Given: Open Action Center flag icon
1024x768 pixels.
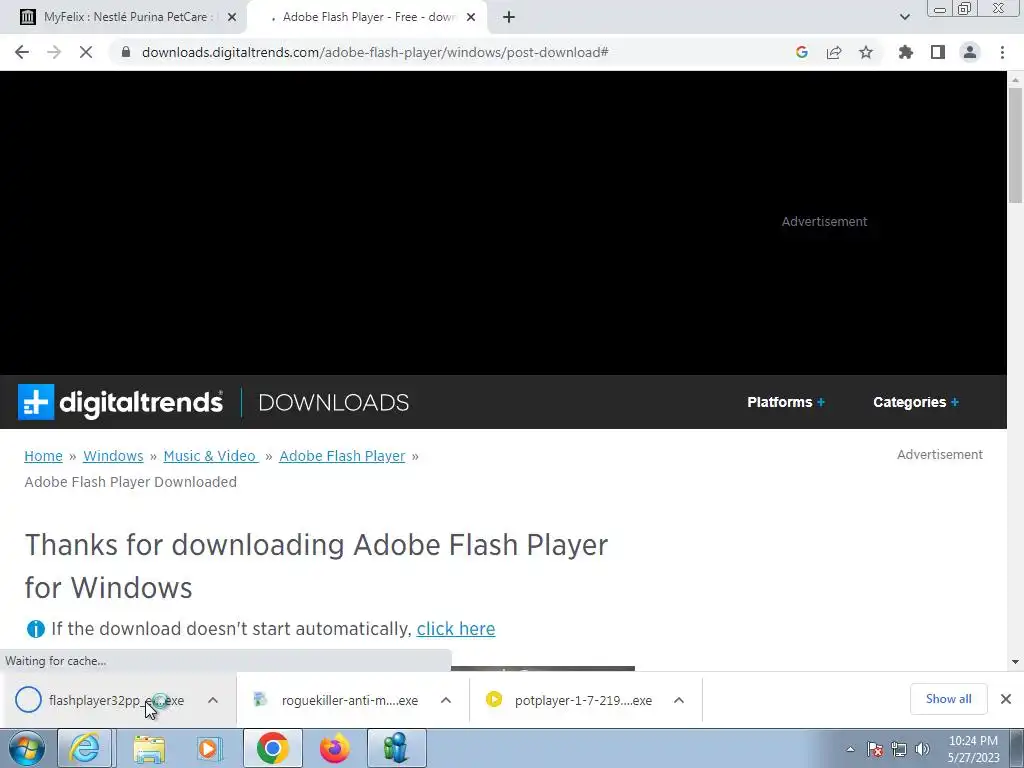Looking at the screenshot, I should [x=875, y=749].
